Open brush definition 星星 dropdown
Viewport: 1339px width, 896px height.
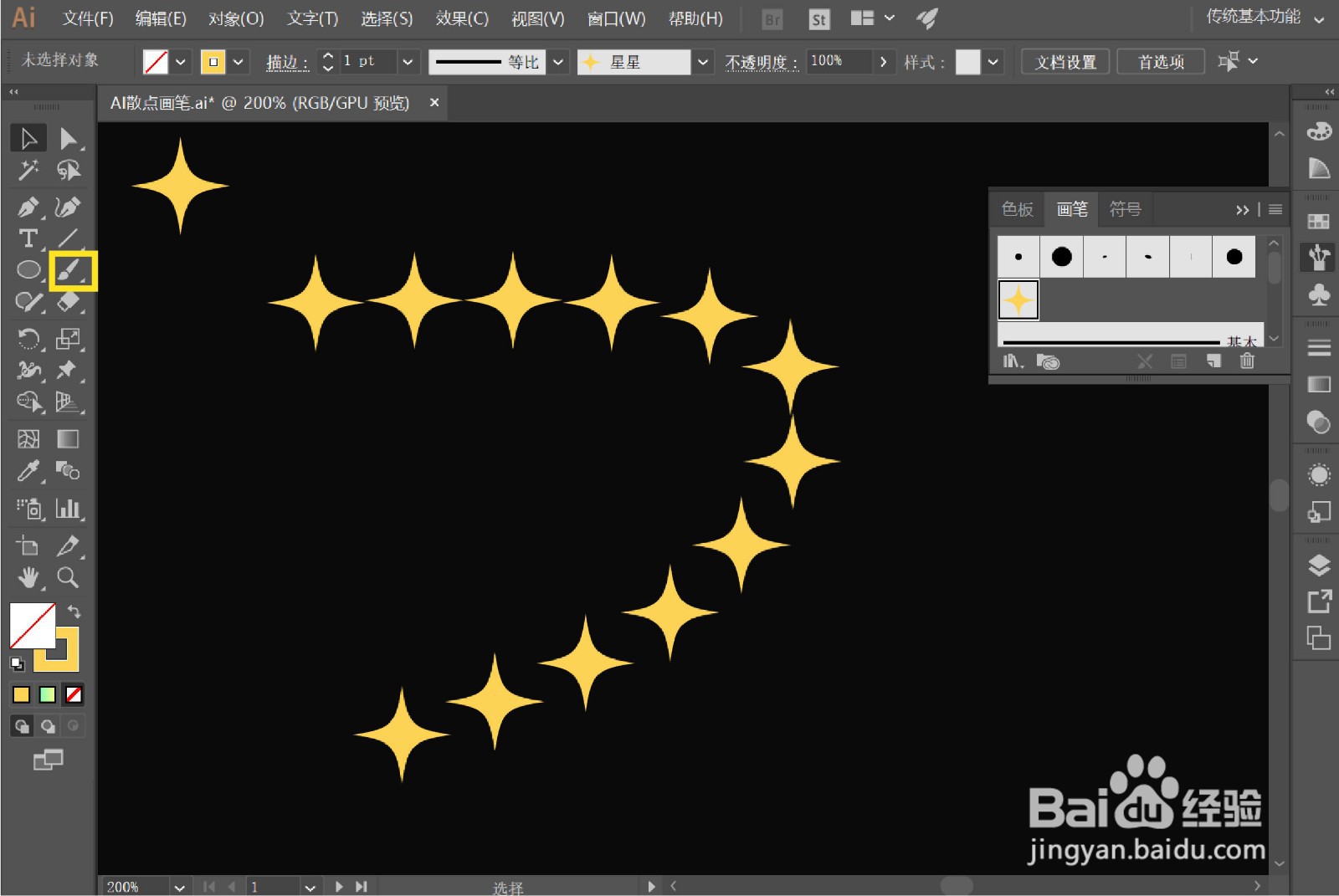pos(703,62)
